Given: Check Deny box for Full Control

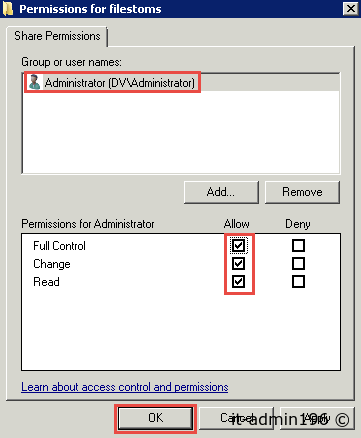Looking at the screenshot, I should (298, 246).
